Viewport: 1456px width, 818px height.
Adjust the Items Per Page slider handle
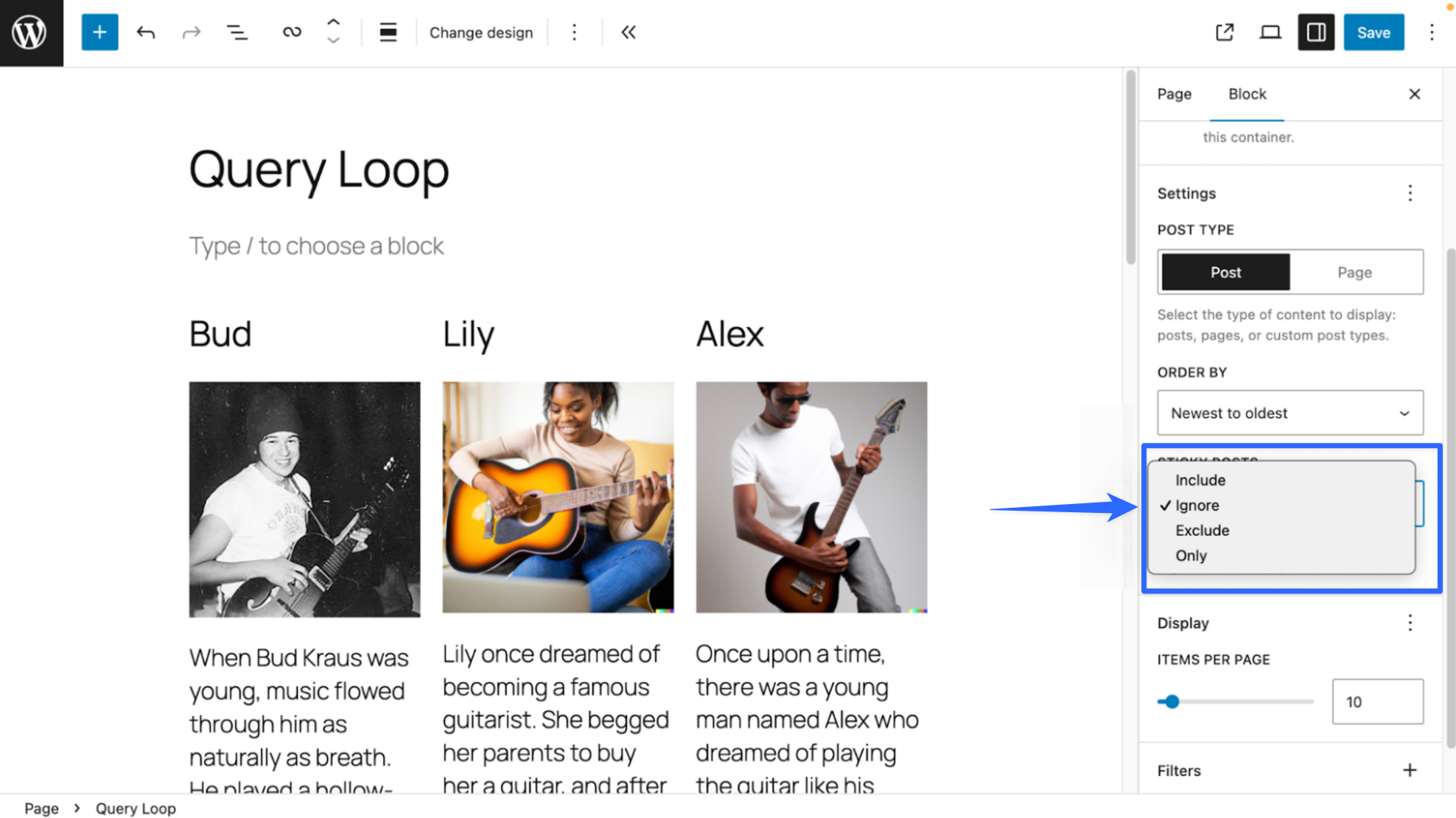click(1172, 702)
